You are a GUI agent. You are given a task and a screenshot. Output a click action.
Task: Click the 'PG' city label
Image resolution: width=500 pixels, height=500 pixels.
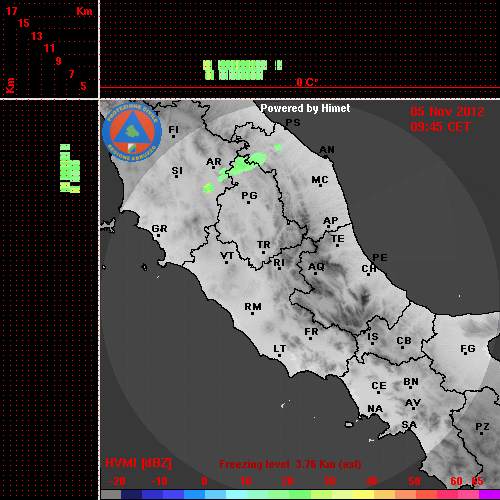pos(249,195)
